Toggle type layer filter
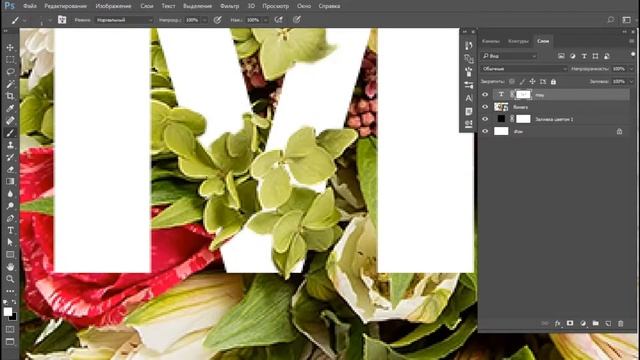 (584, 56)
